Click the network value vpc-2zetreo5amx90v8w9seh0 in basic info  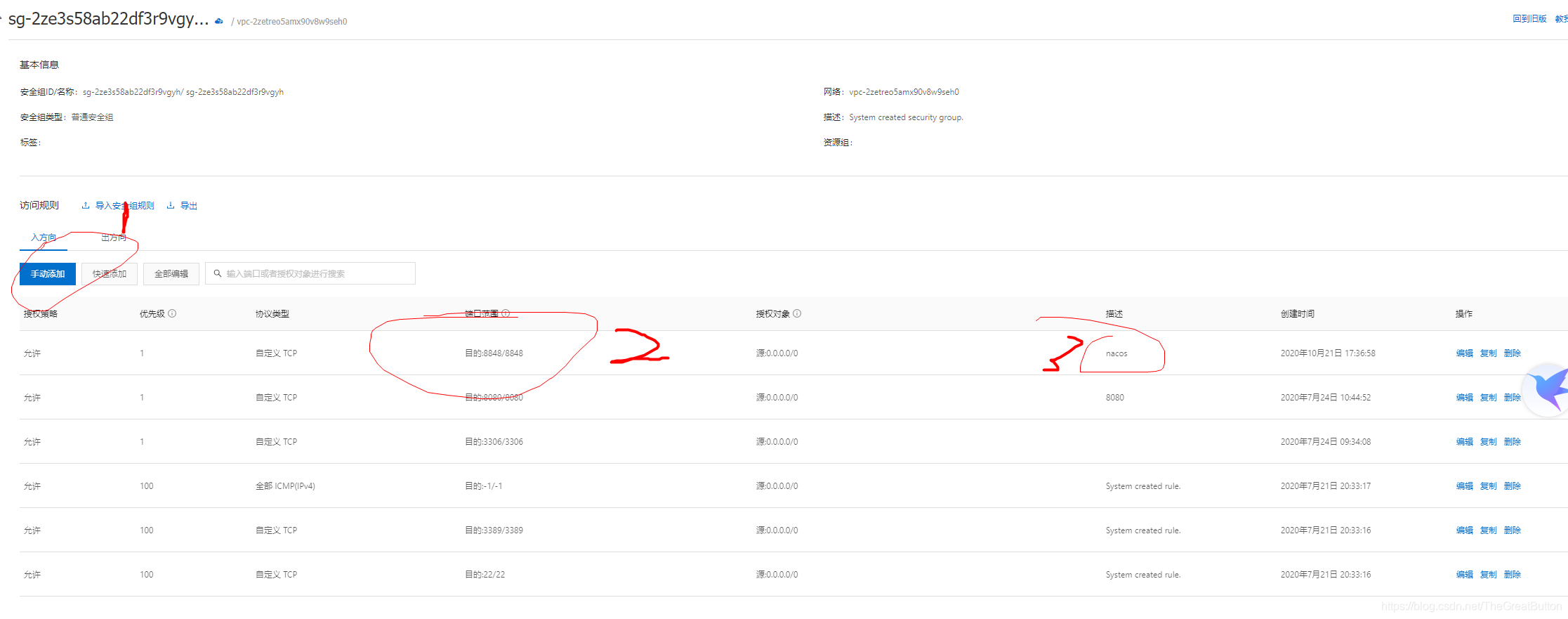(x=904, y=92)
